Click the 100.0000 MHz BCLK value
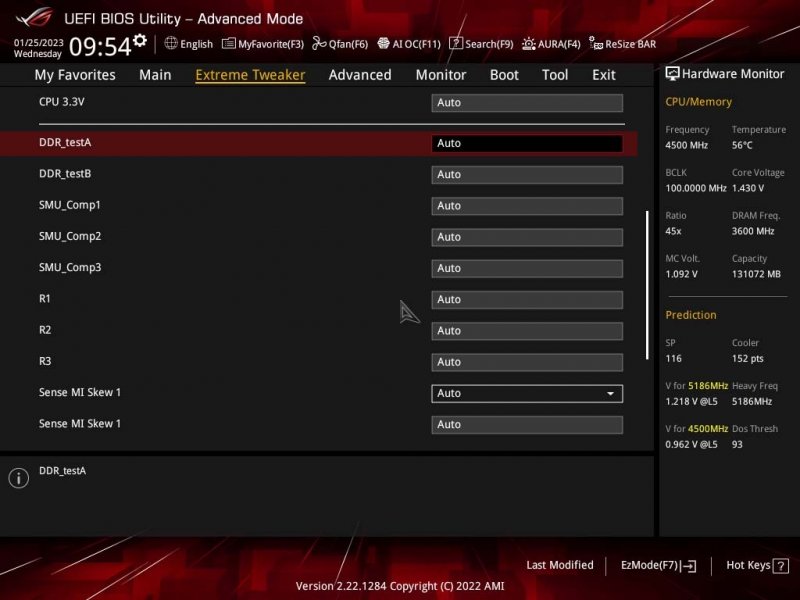800x600 pixels. click(x=696, y=188)
